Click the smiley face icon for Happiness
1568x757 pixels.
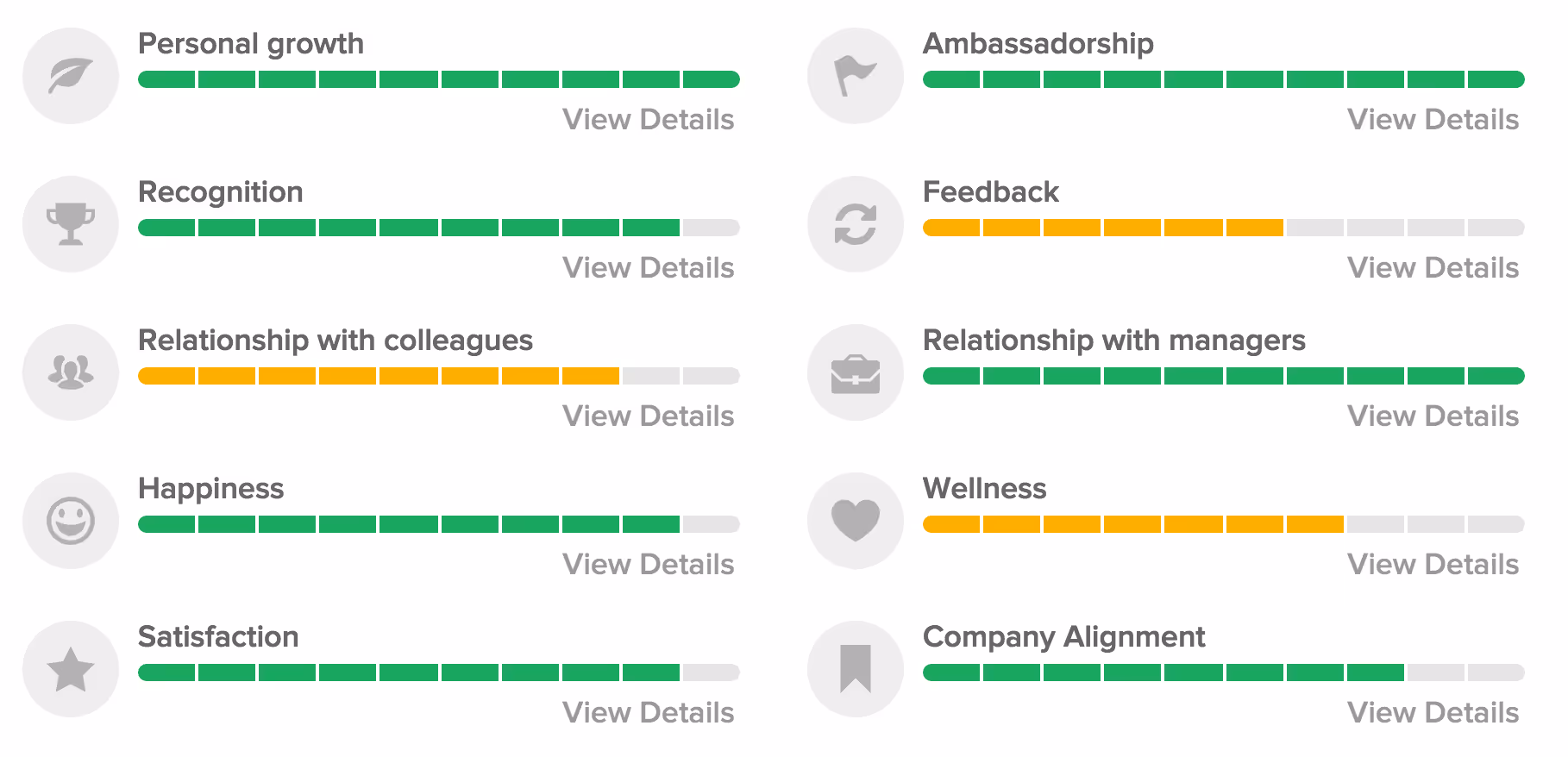[x=71, y=520]
